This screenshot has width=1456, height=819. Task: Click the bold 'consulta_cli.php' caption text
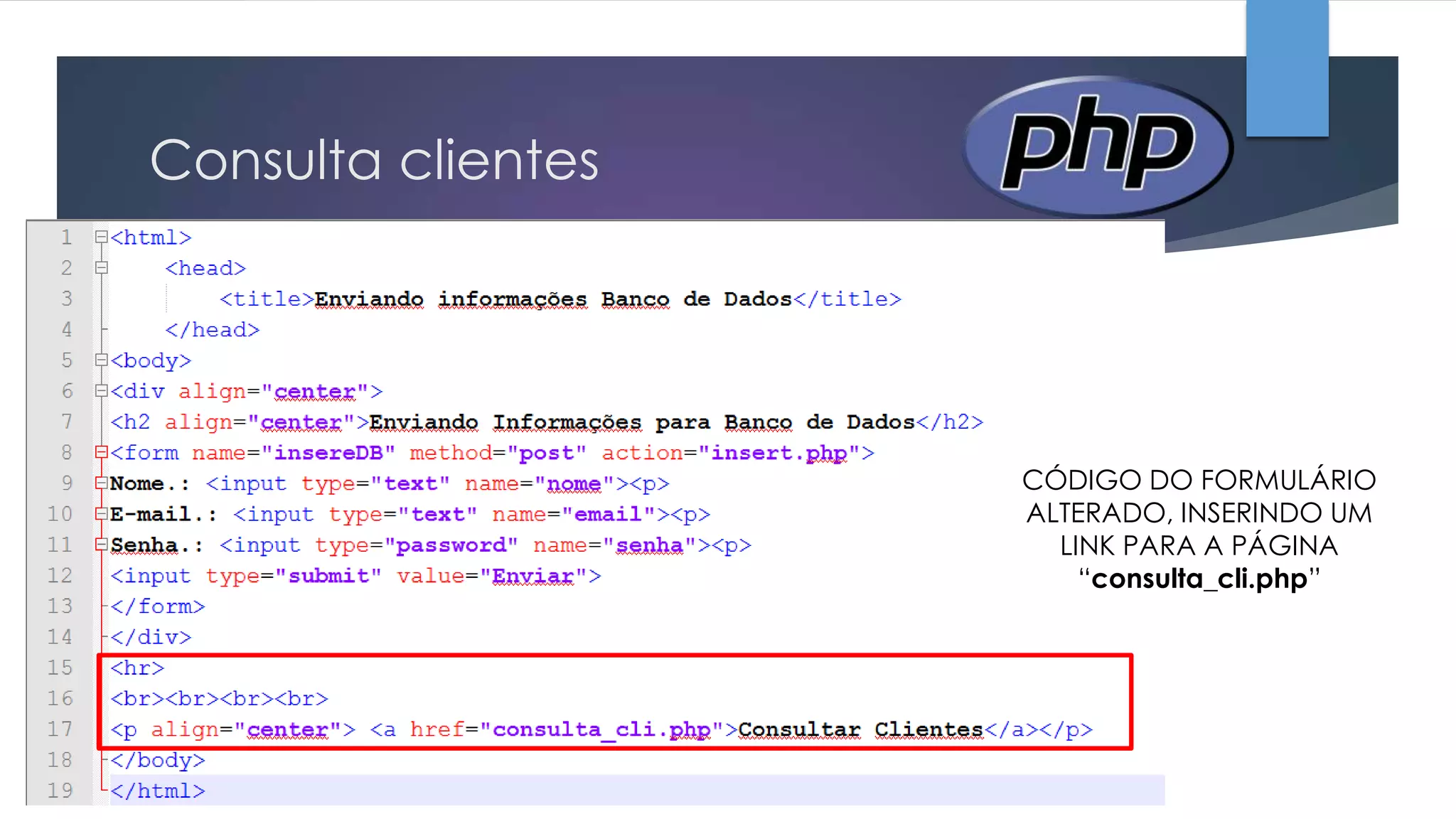pos(1199,579)
